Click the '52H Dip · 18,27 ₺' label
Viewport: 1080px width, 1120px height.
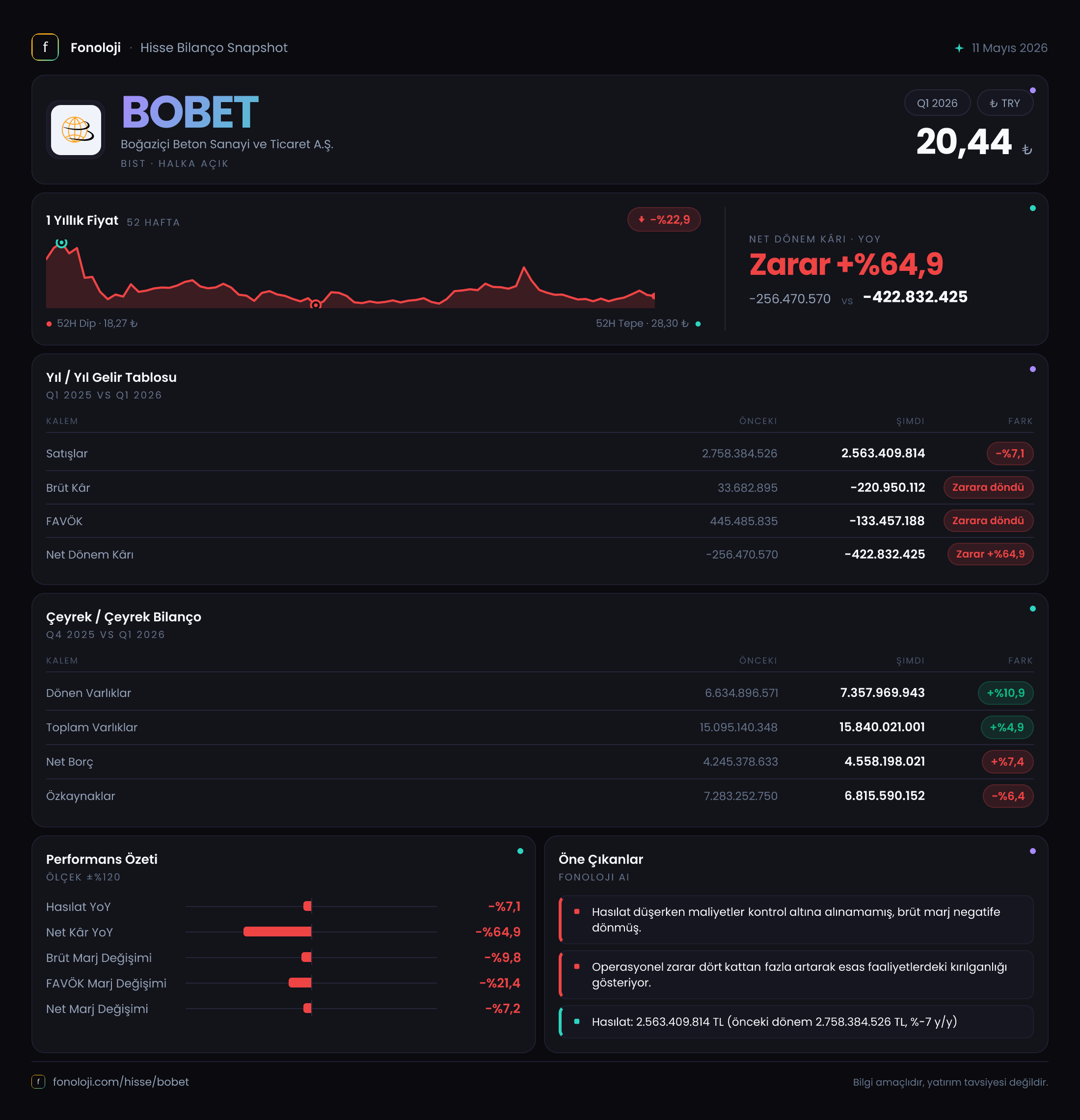click(x=97, y=323)
